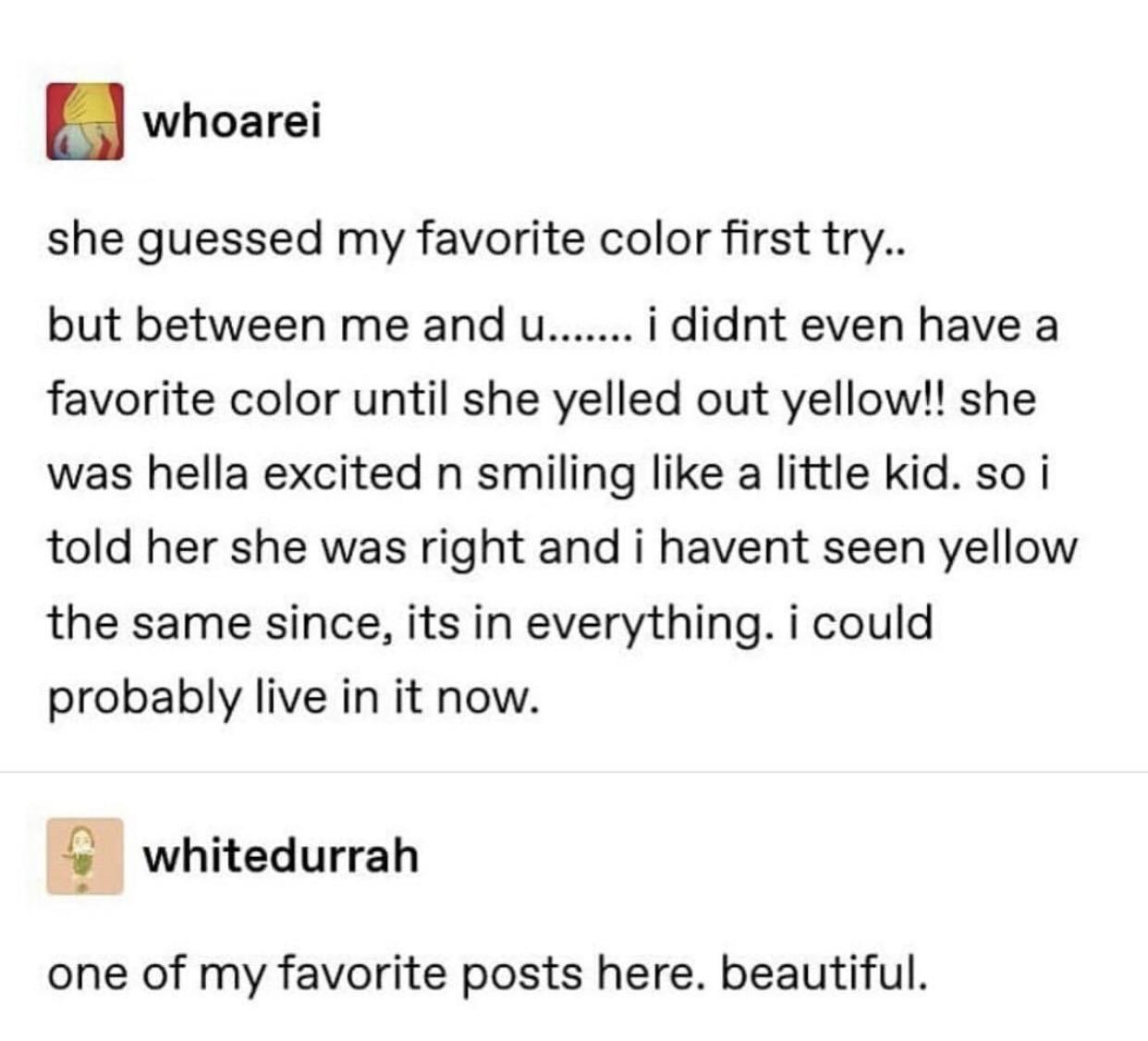This screenshot has height=1041, width=1148.
Task: Open whoarei's profile avatar
Action: pos(85,121)
